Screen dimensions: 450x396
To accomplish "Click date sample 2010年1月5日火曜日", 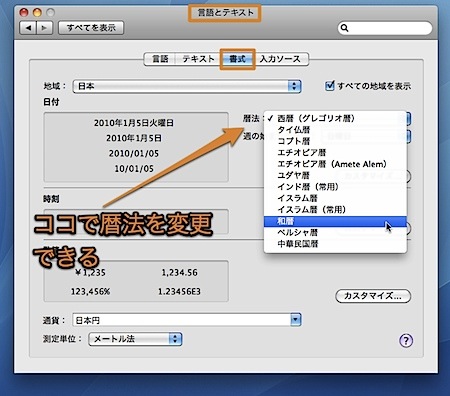I will (x=134, y=123).
